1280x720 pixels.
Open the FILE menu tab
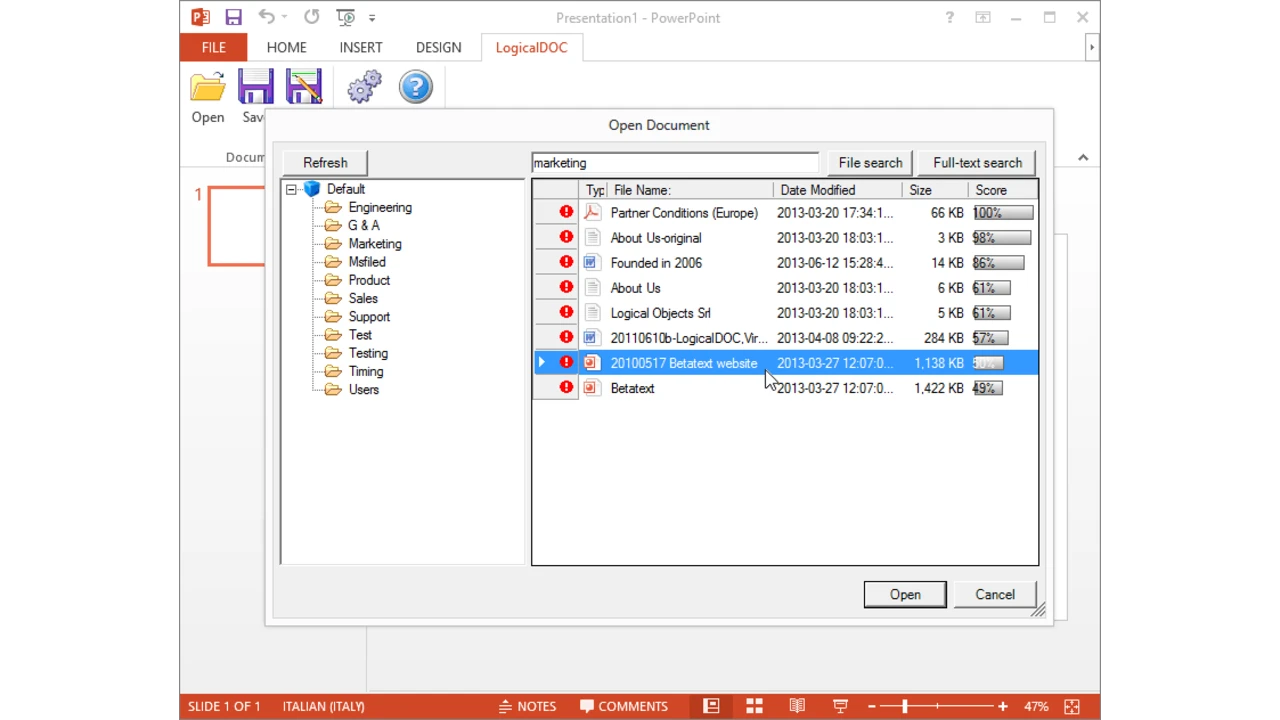(213, 47)
